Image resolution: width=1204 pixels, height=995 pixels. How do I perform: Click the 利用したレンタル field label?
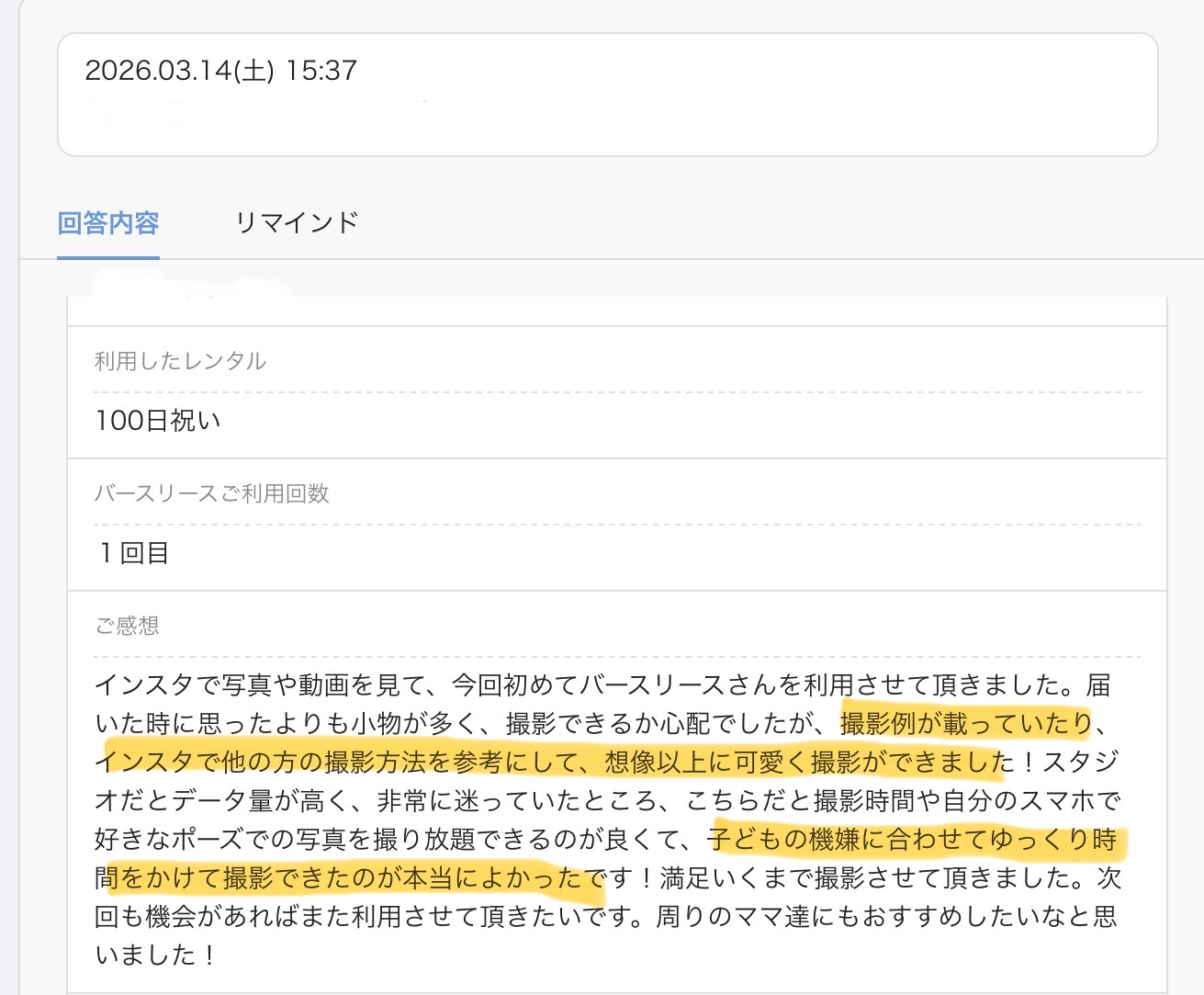pyautogui.click(x=180, y=361)
